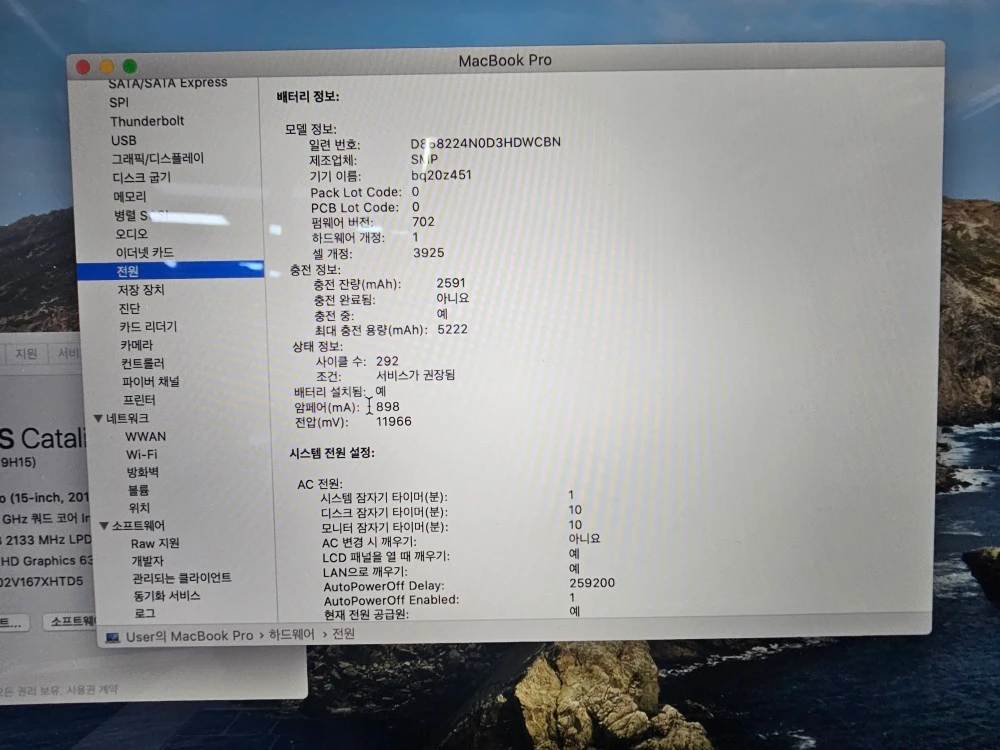The image size is (1000, 750).
Task: Select 파이버 채널 in the sidebar
Action: 151,381
